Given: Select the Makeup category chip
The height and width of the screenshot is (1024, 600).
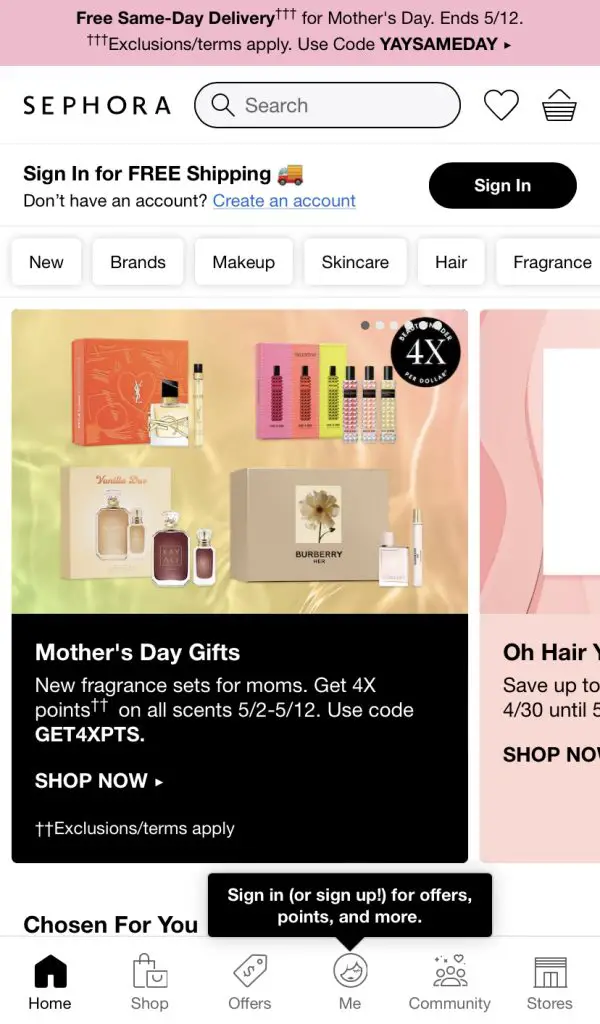Looking at the screenshot, I should click(x=244, y=262).
